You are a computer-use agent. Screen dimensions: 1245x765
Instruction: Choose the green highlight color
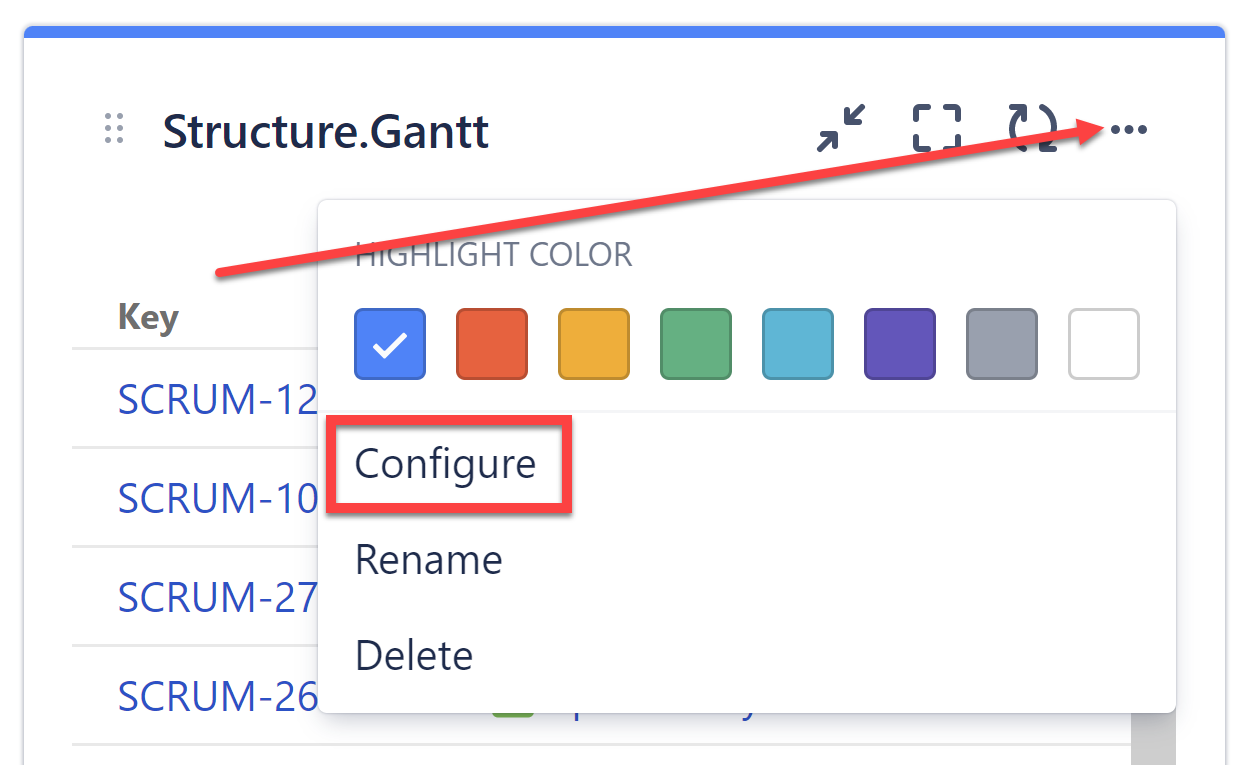(696, 344)
